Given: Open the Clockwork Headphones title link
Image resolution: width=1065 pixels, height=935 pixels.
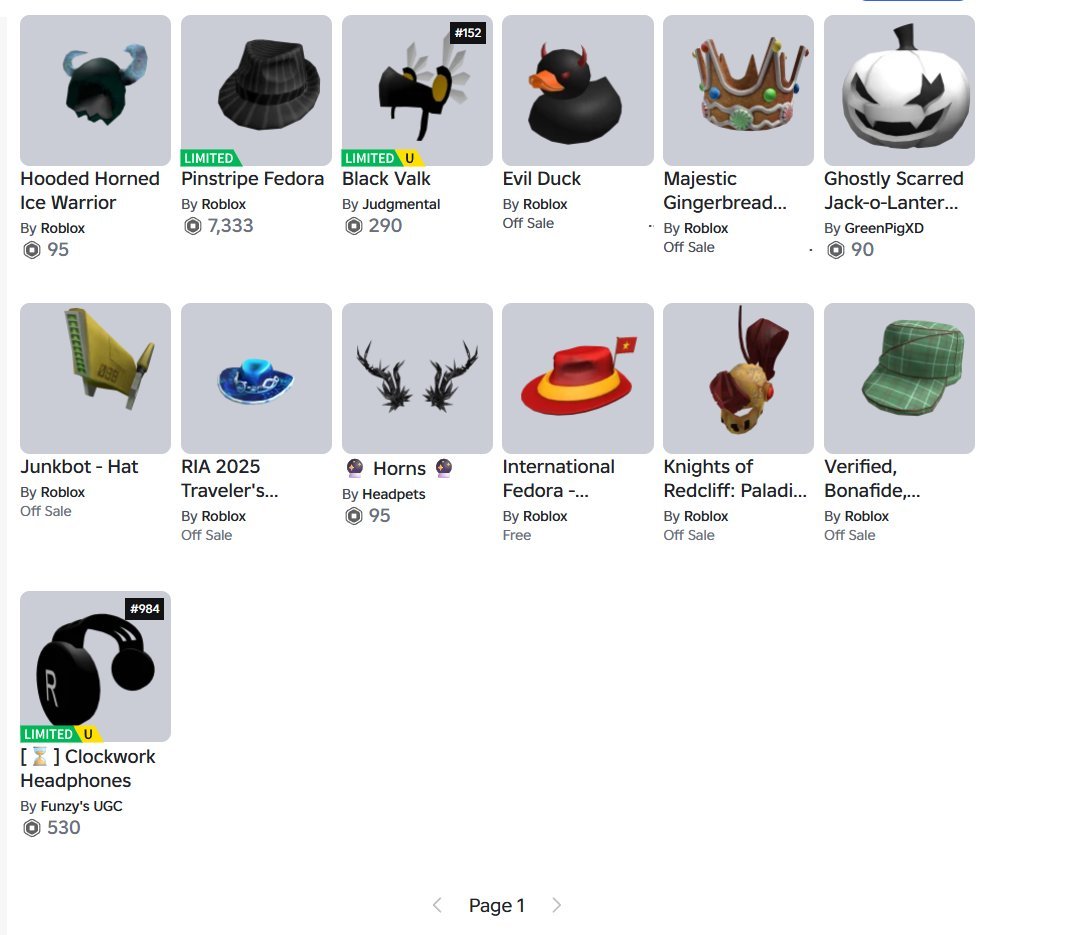Looking at the screenshot, I should [88, 769].
